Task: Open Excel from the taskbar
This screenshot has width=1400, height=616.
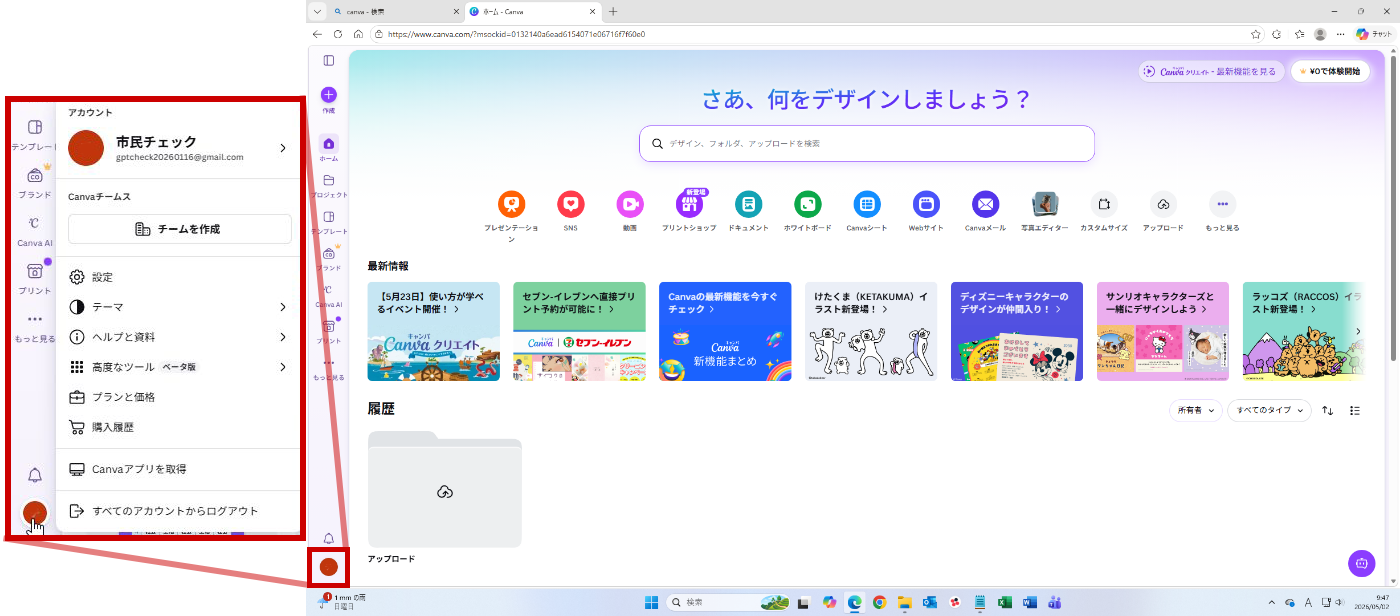Action: tap(1005, 602)
